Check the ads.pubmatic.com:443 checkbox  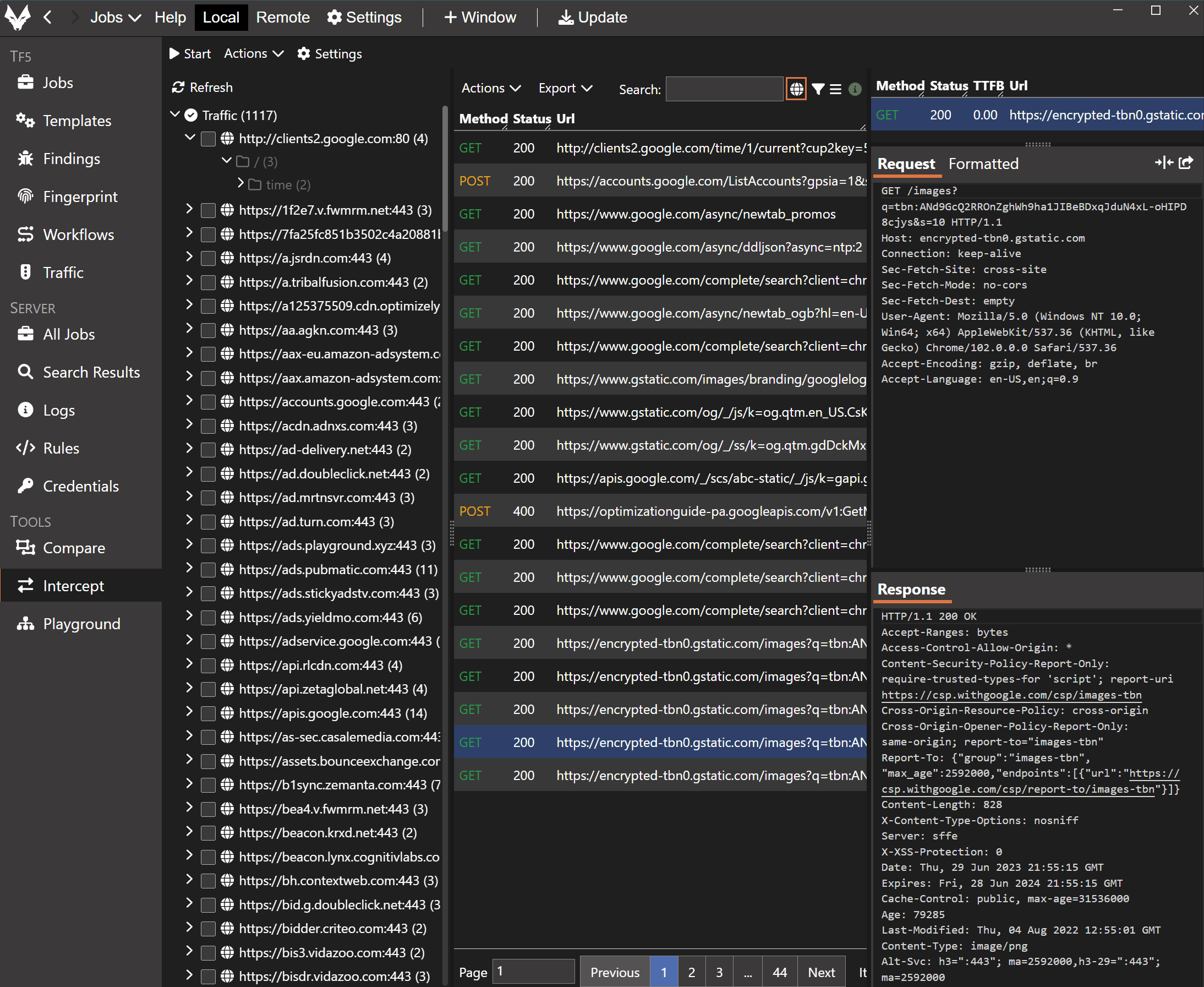[x=209, y=570]
